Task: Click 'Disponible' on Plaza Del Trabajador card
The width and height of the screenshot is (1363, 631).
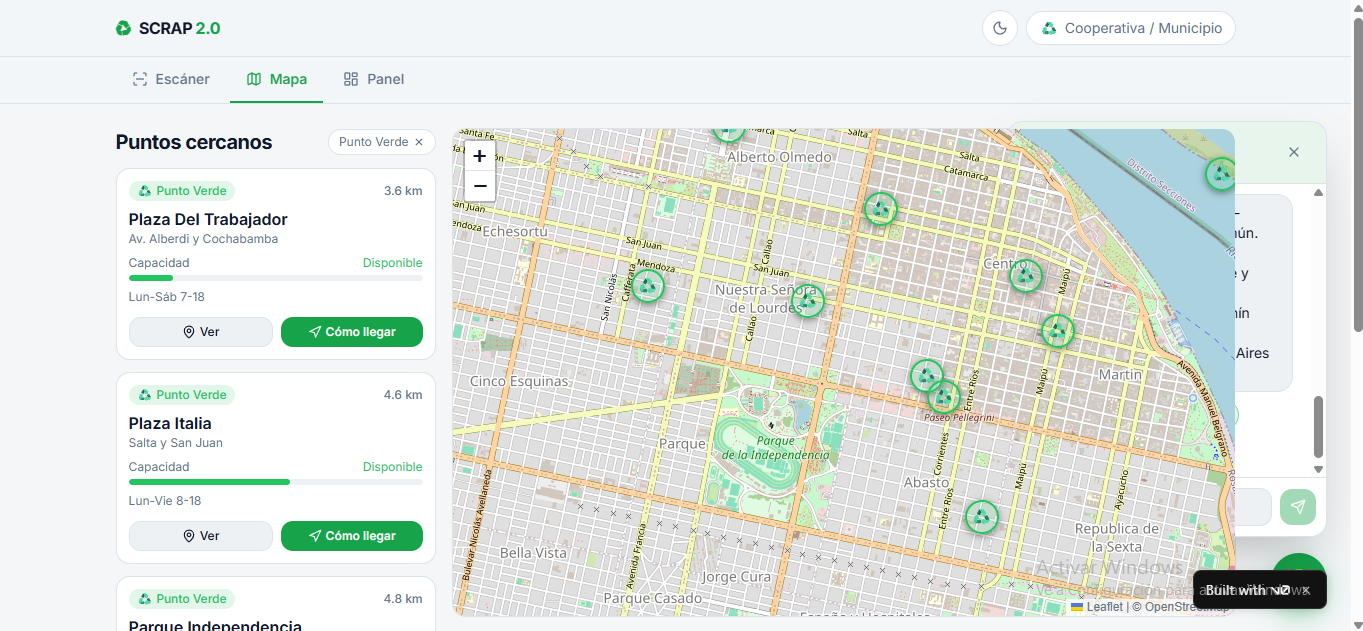Action: [393, 263]
